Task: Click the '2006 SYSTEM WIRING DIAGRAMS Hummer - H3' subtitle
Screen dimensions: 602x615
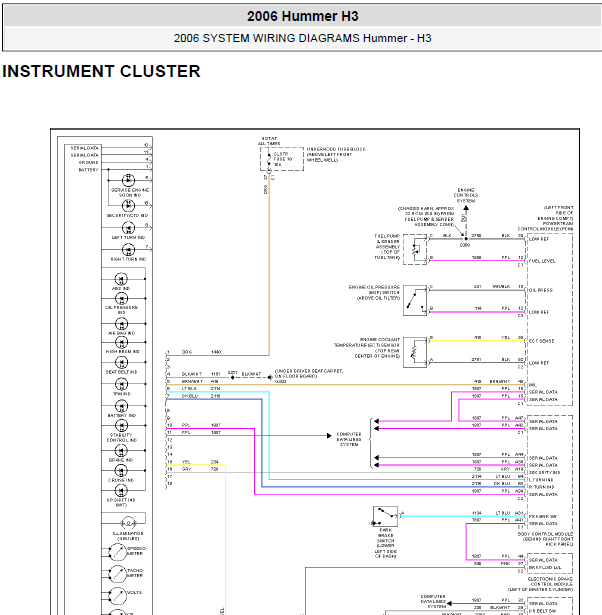Action: [302, 38]
